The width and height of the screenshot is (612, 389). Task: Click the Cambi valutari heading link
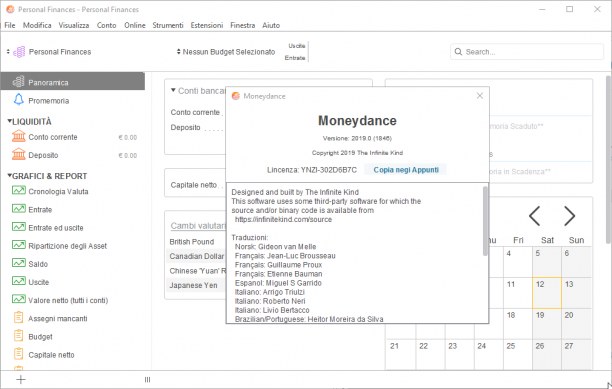tap(198, 226)
